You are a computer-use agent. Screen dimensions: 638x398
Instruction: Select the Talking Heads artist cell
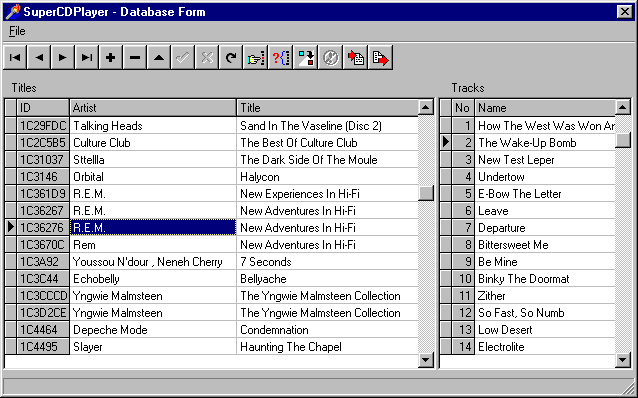tap(153, 126)
